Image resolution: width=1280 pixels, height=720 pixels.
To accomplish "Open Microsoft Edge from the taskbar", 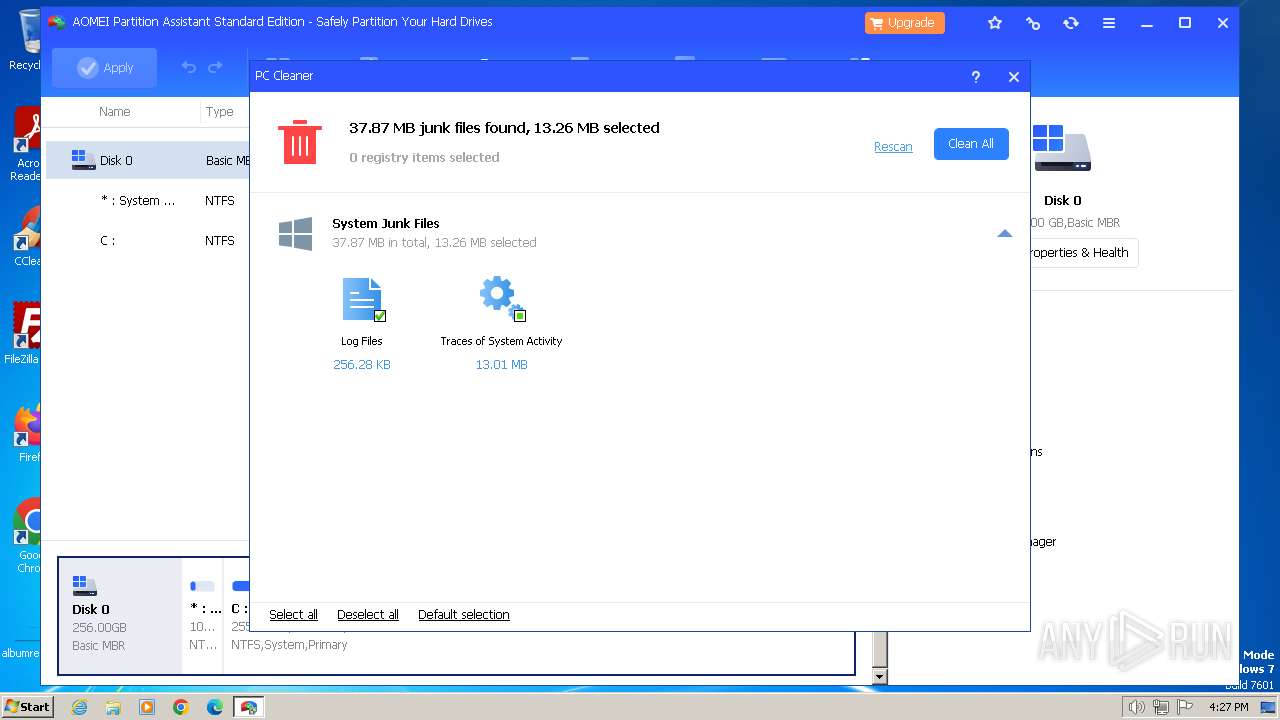I will pos(215,707).
